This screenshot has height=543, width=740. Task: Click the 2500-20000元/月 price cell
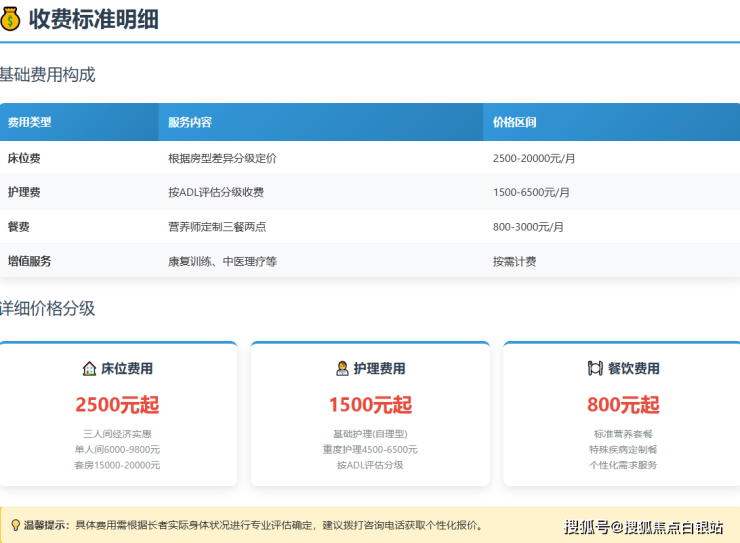pyautogui.click(x=534, y=158)
